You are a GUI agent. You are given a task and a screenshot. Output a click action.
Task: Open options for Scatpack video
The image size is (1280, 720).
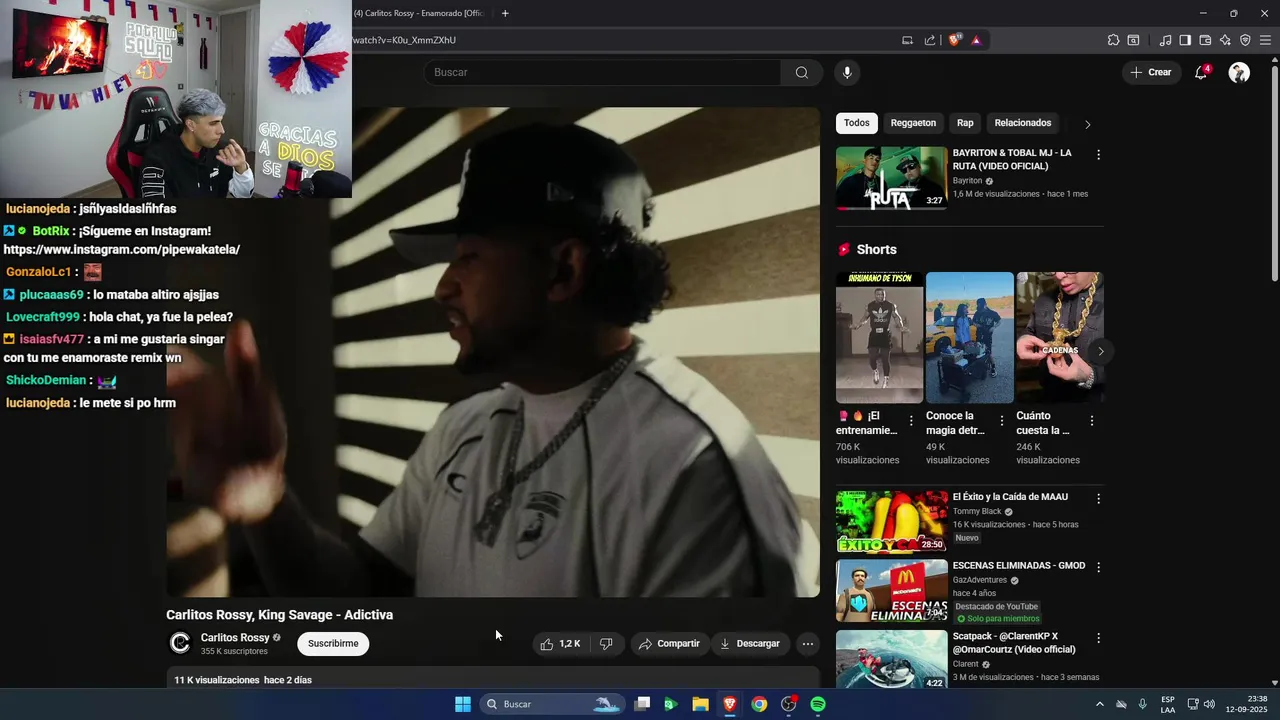[x=1098, y=638]
